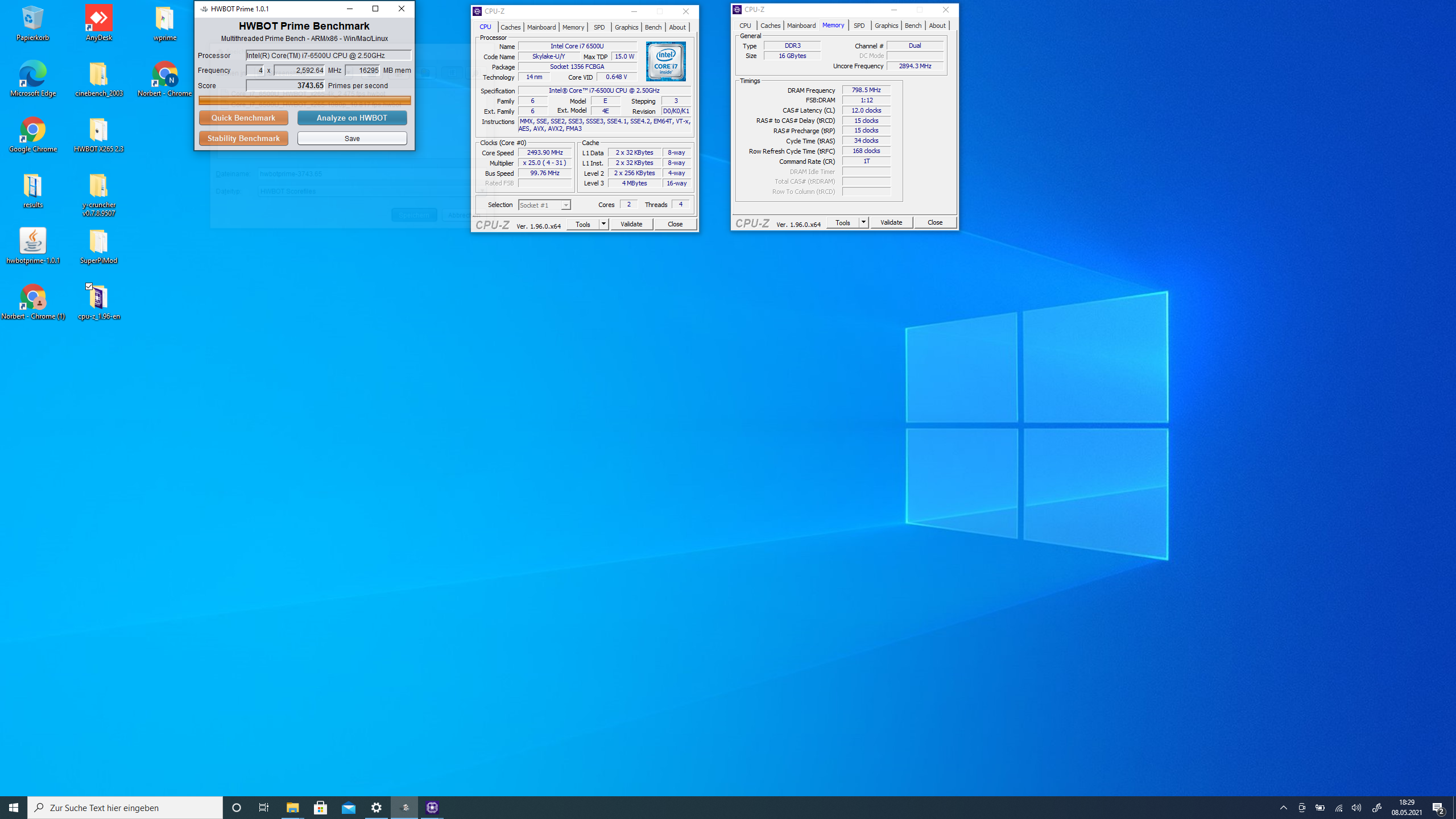
Task: Select the cinebench_2003 folder icon
Action: [98, 78]
